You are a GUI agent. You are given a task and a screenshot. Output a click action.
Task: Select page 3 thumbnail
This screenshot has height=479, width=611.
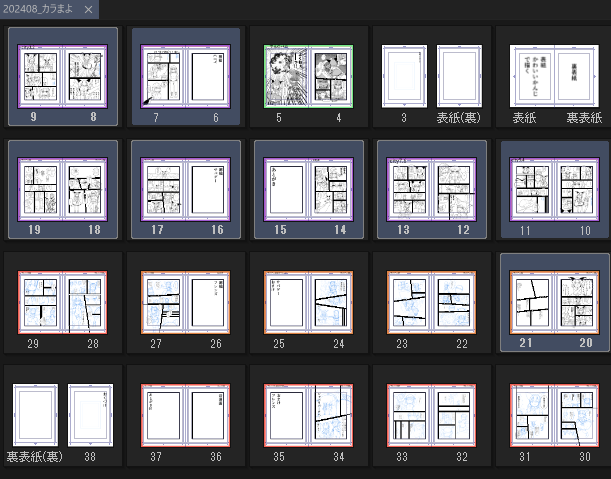(x=404, y=76)
